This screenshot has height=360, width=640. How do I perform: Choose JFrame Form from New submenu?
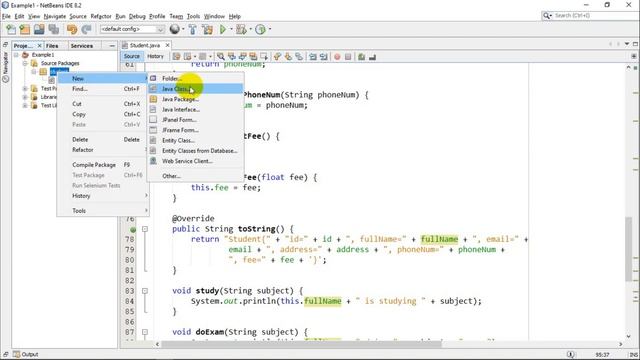pos(195,130)
